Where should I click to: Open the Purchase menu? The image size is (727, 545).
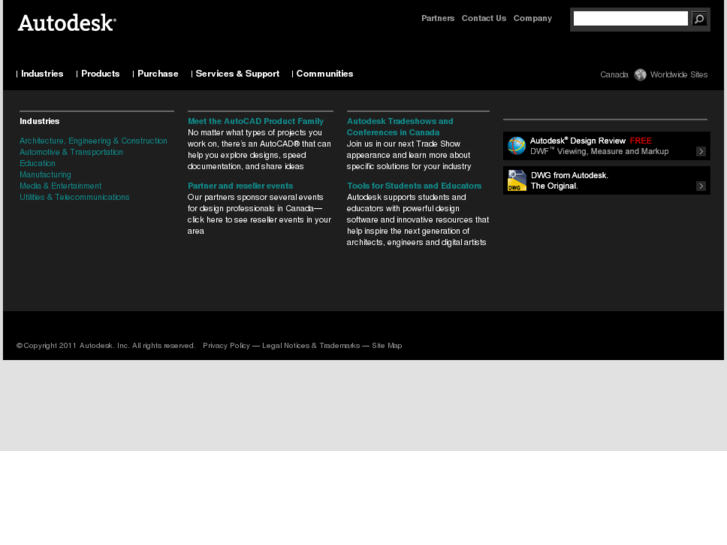point(158,74)
